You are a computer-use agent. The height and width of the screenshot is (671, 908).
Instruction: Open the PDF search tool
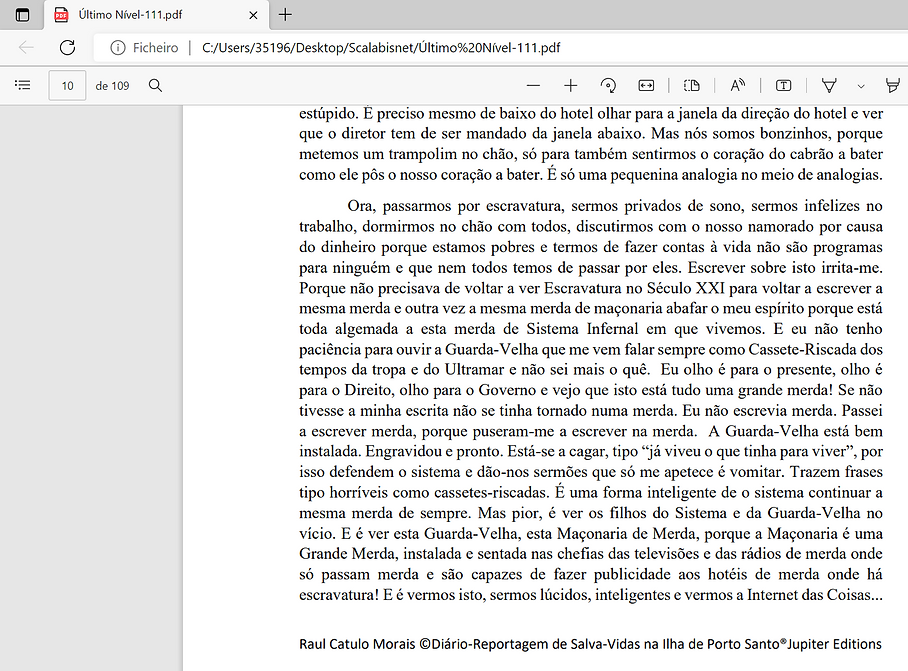click(x=155, y=86)
